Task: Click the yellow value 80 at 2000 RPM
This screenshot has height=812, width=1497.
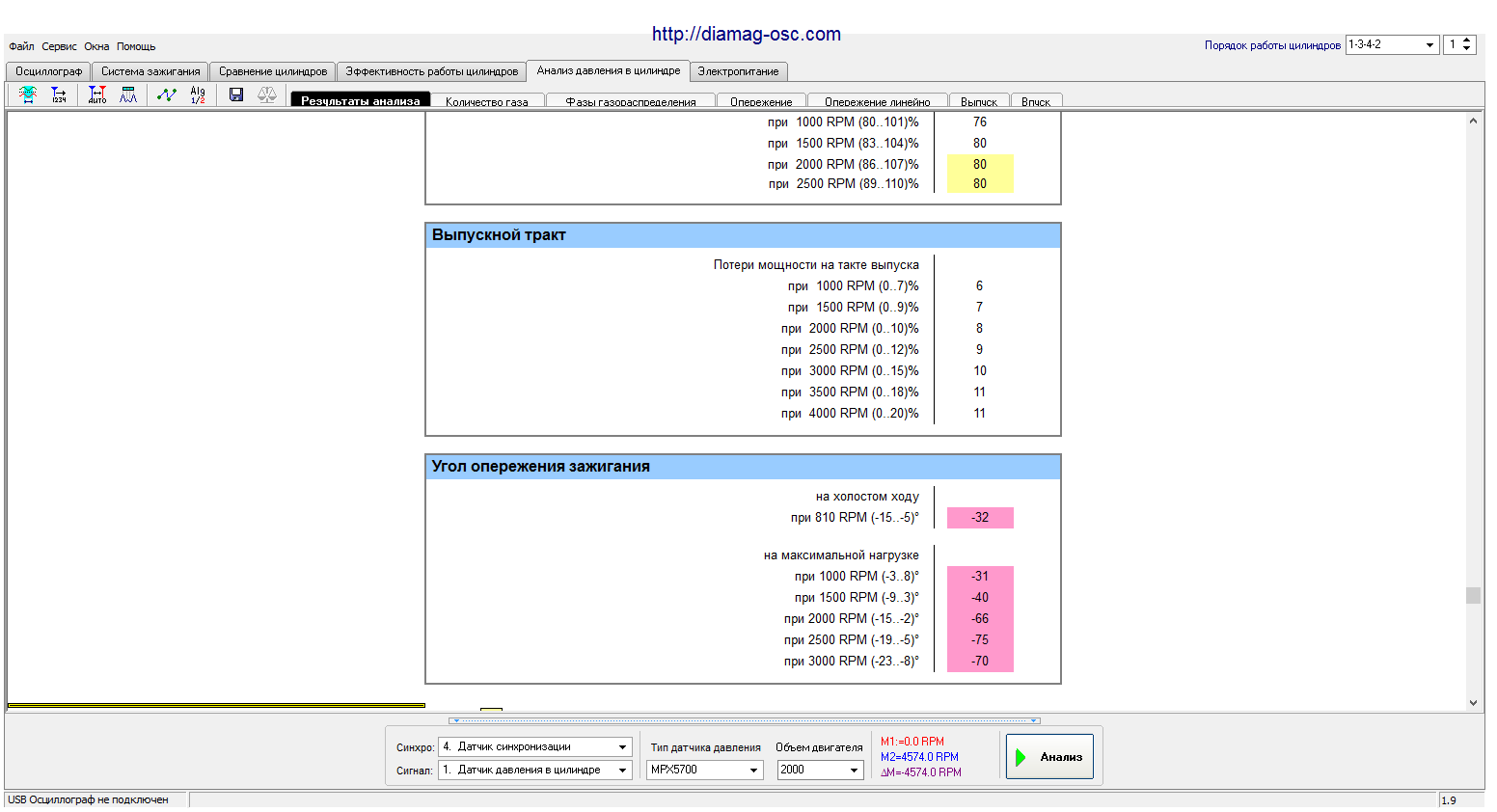Action: [x=980, y=164]
